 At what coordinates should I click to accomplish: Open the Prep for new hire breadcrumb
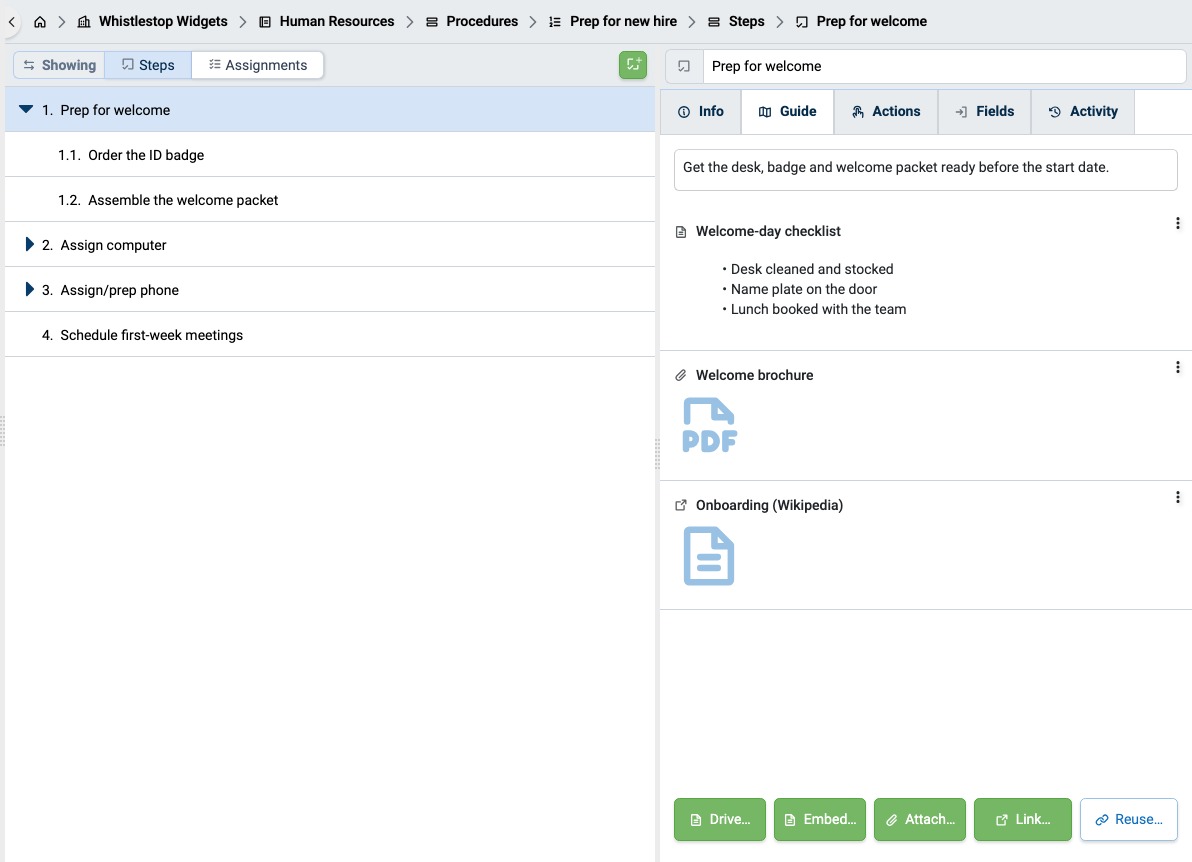coord(613,22)
